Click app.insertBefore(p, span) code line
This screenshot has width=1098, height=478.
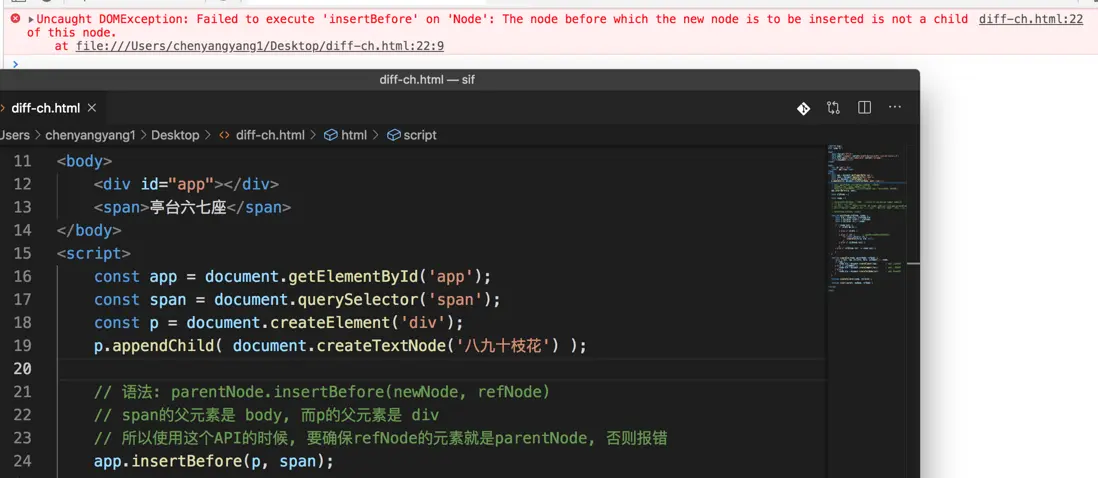tap(214, 461)
